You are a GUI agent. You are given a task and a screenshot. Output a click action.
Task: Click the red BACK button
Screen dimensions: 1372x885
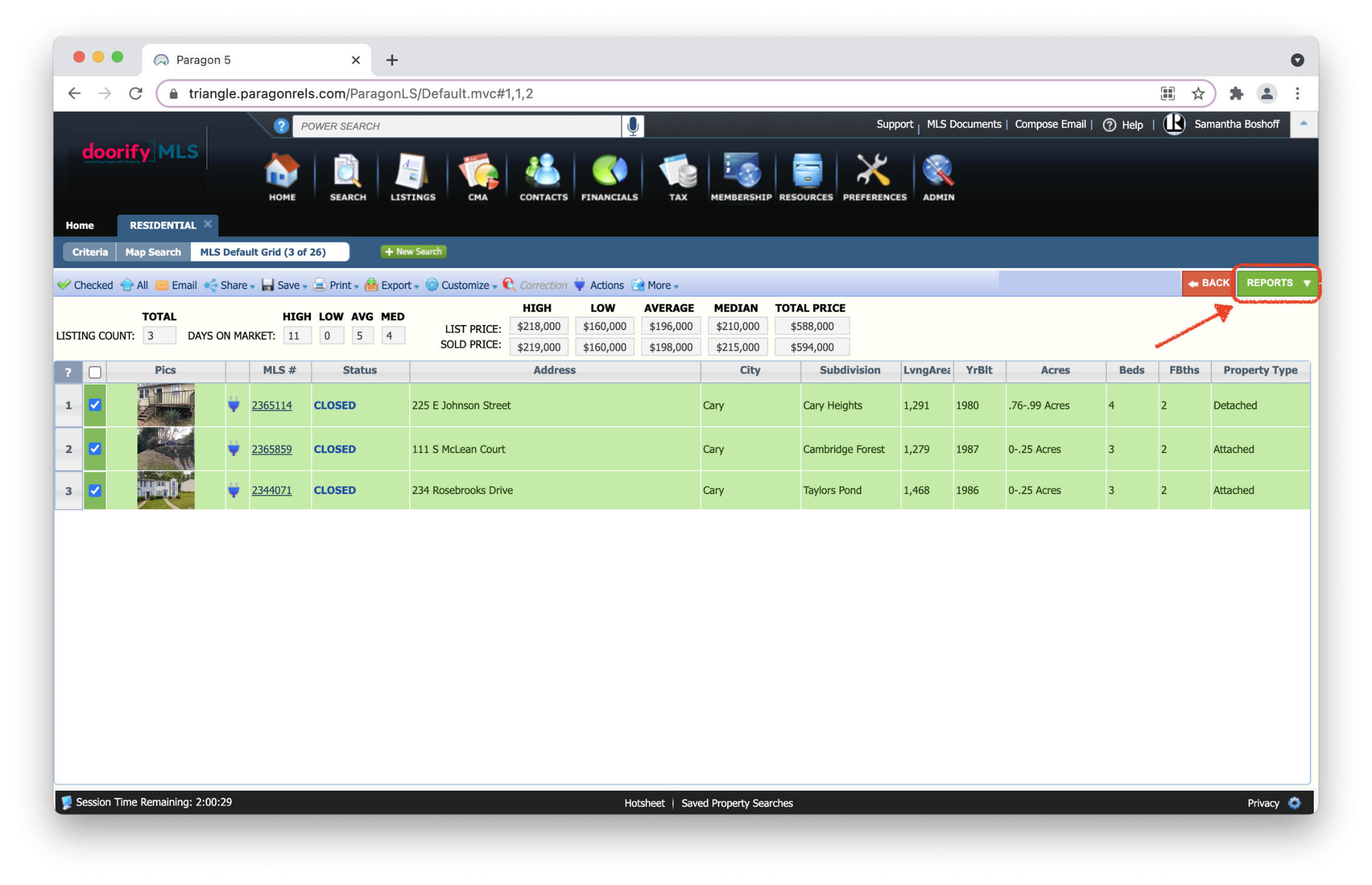tap(1209, 283)
